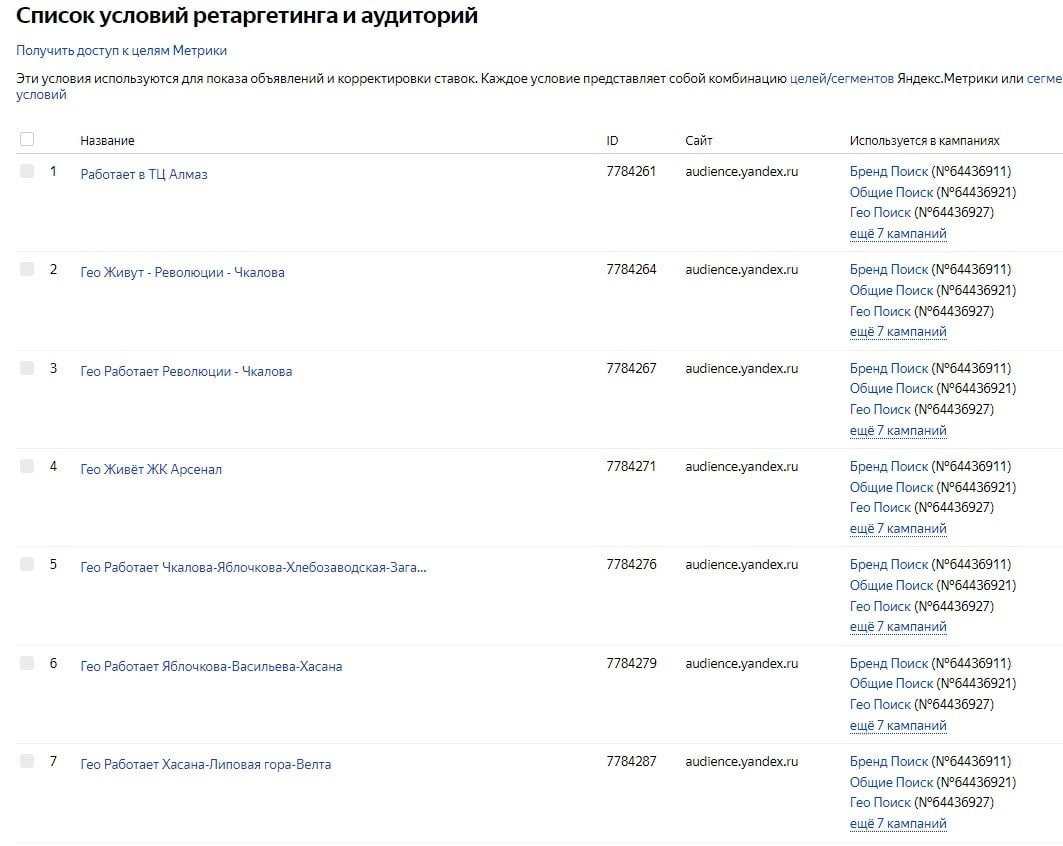This screenshot has height=846, width=1063.
Task: Select checkbox for Гео Живёт ЖК Арсенал
Action: 27,466
